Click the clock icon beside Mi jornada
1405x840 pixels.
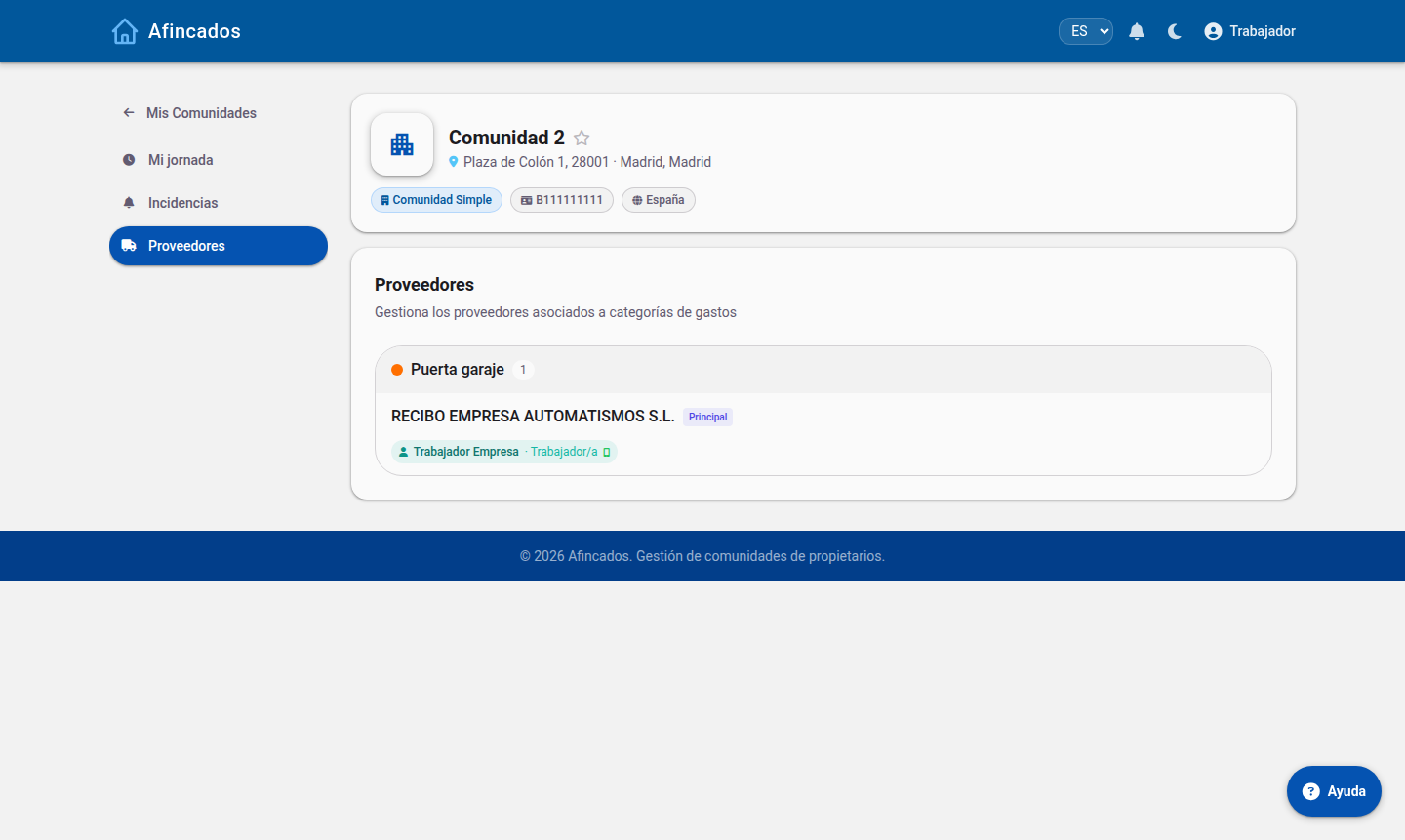[129, 160]
